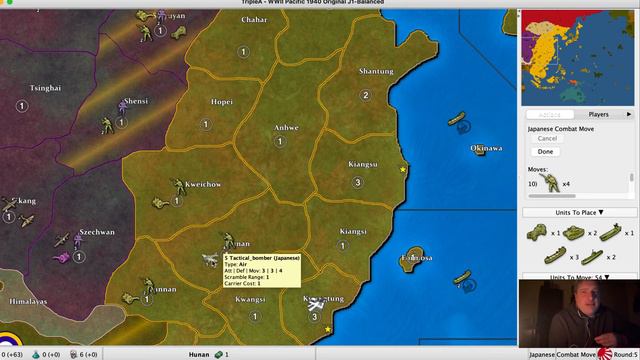
Task: Click the Anhwe territory label
Action: [286, 128]
